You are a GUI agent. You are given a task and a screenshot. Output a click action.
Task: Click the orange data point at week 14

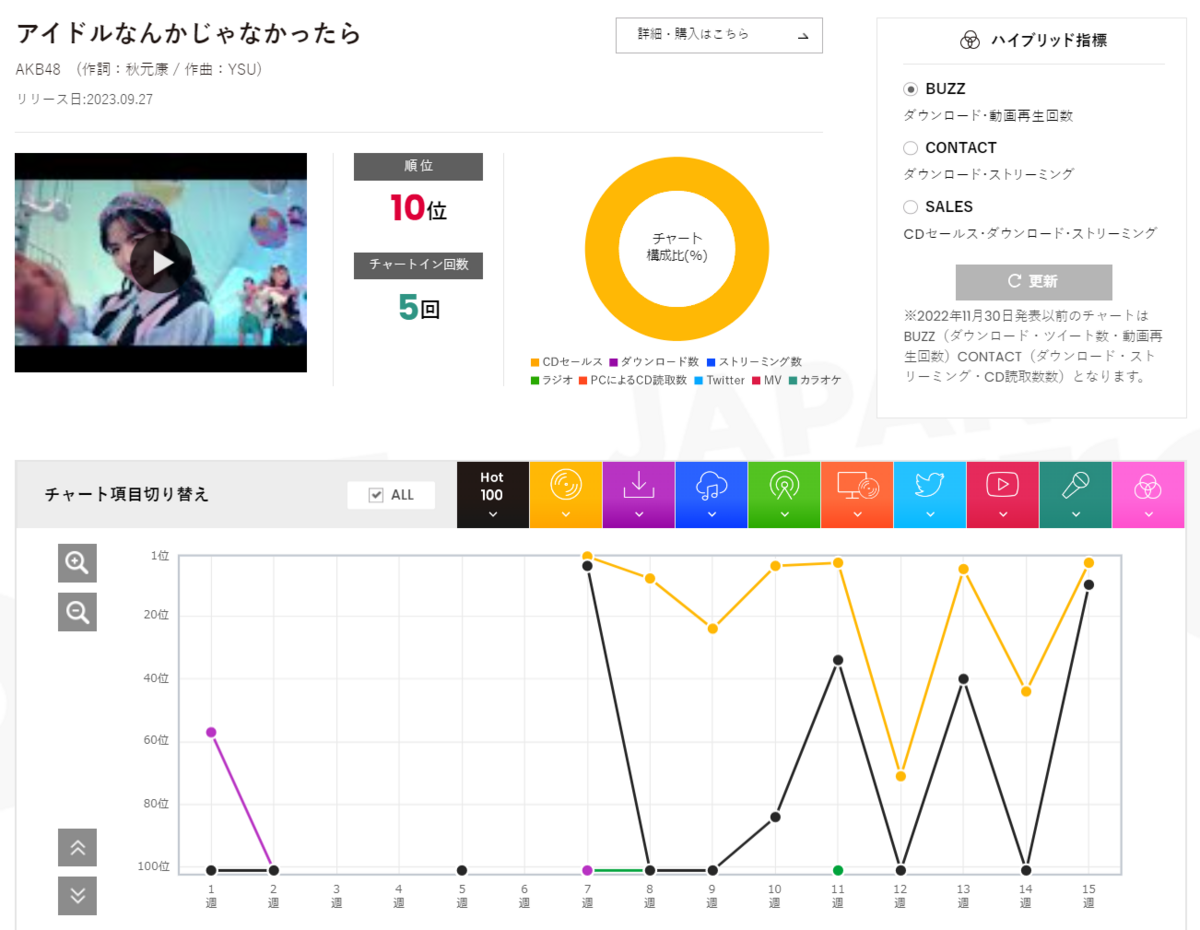[x=1026, y=691]
